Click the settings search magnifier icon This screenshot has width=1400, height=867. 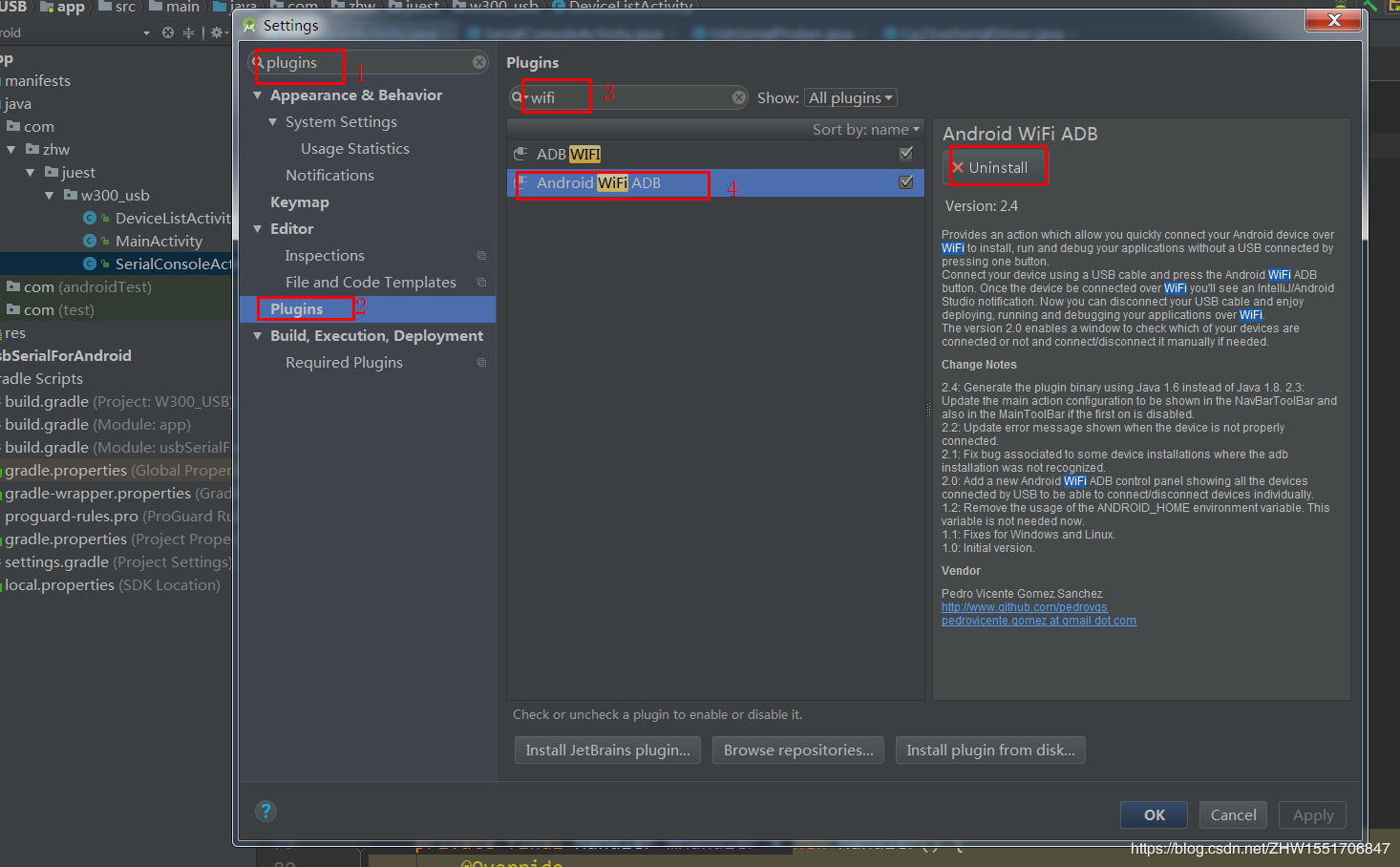(258, 62)
